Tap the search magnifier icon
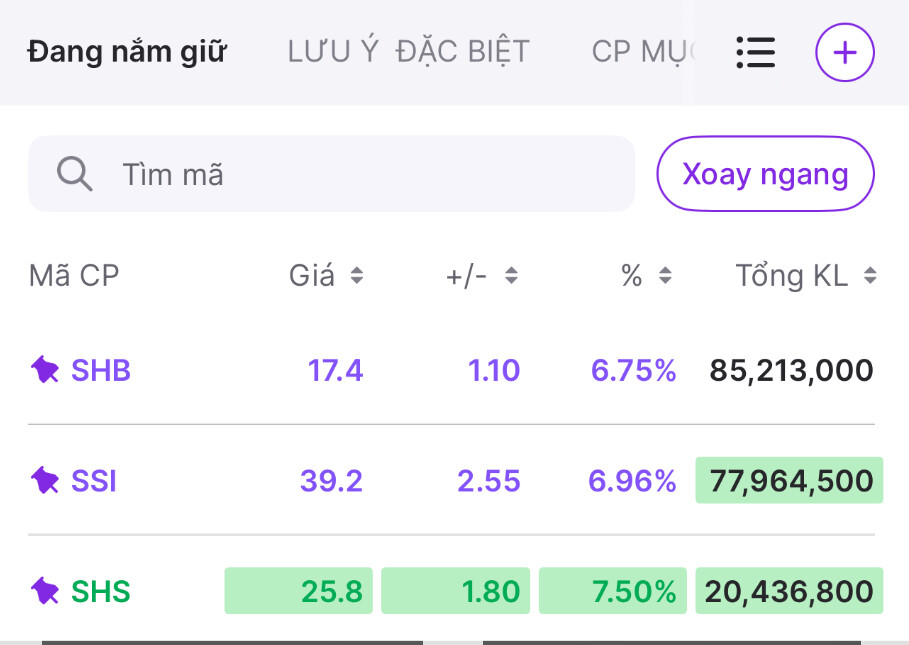The image size is (909, 645). pos(75,174)
